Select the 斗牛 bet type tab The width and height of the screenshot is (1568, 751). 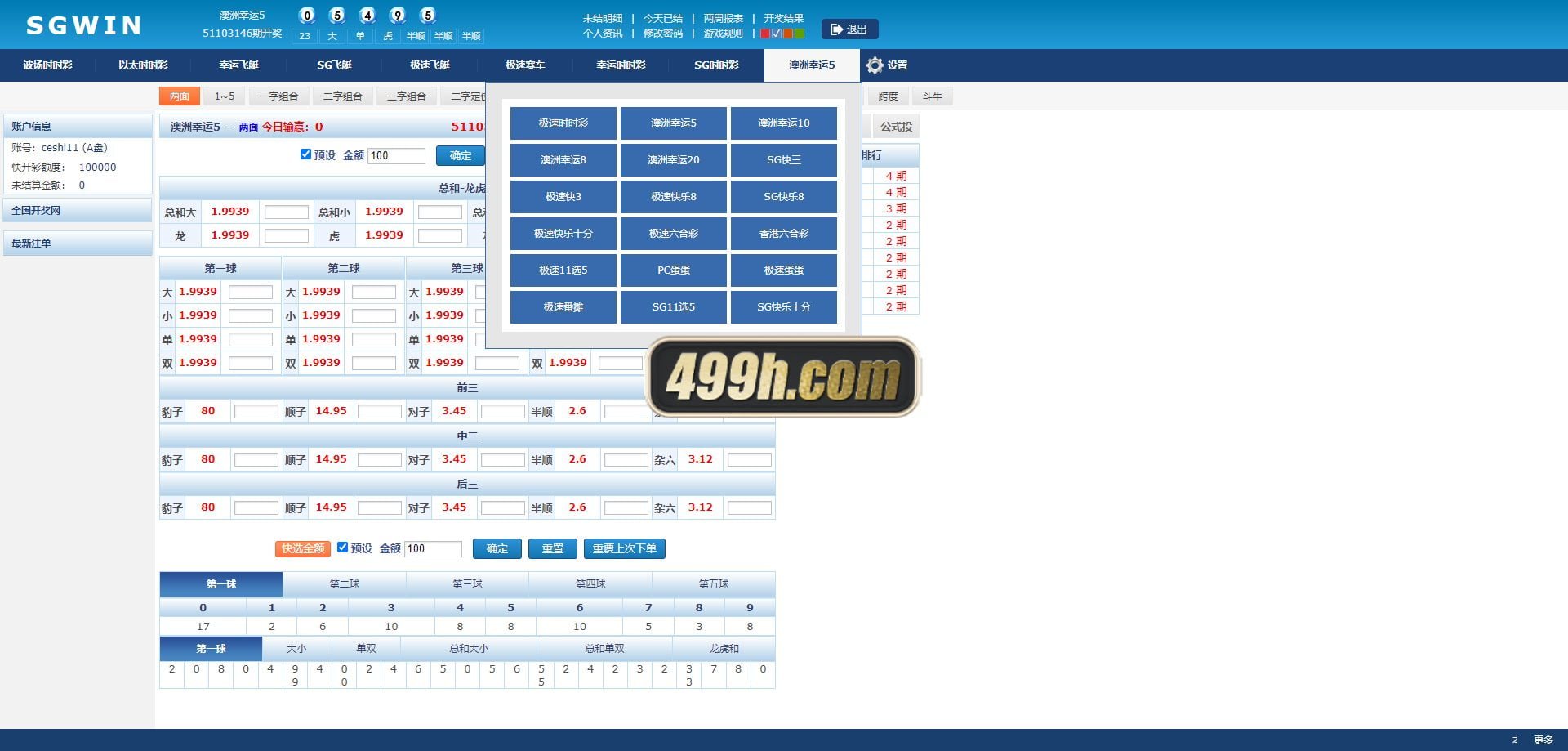click(932, 96)
